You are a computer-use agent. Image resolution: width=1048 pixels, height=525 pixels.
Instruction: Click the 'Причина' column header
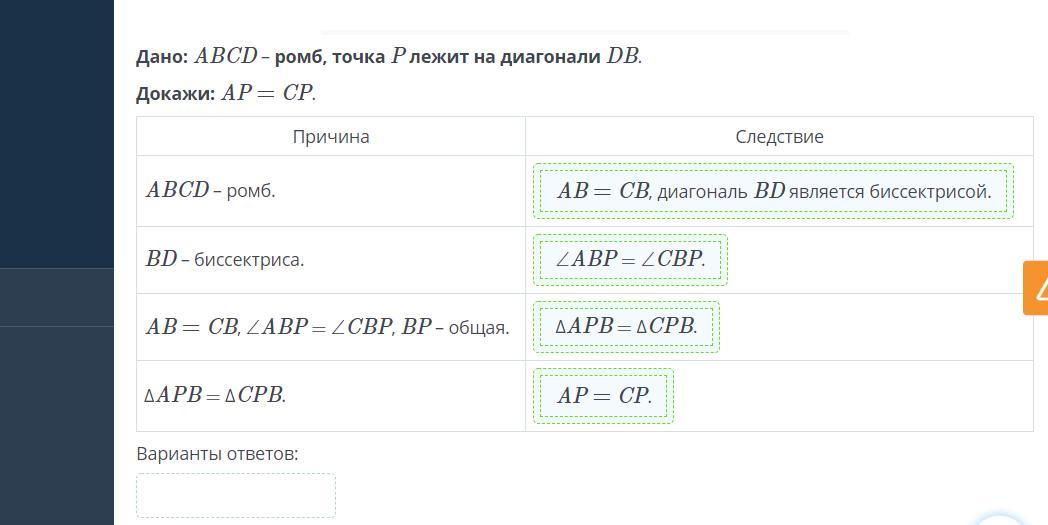coord(331,137)
